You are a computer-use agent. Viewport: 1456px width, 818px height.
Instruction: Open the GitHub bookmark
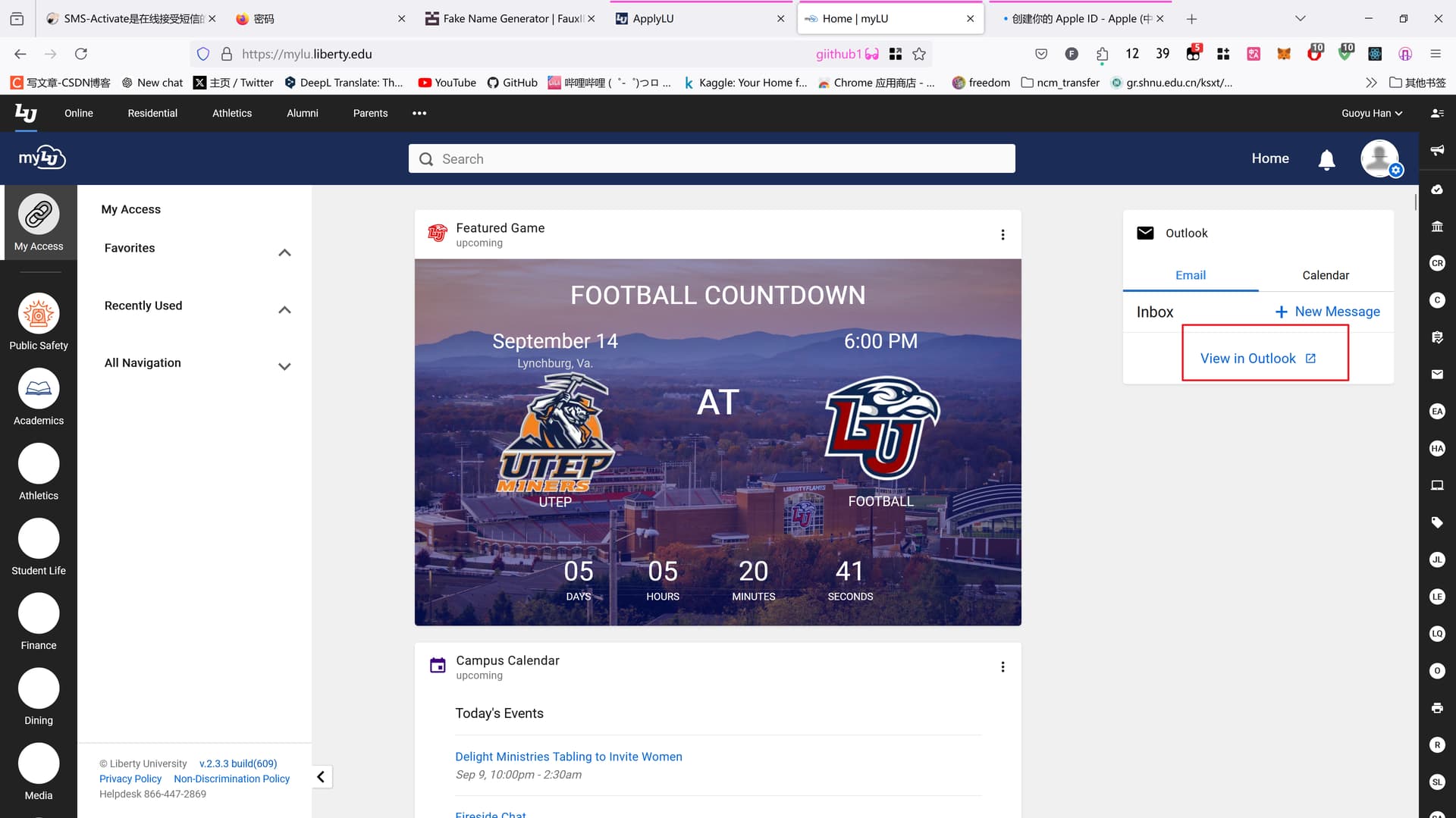pyautogui.click(x=512, y=83)
